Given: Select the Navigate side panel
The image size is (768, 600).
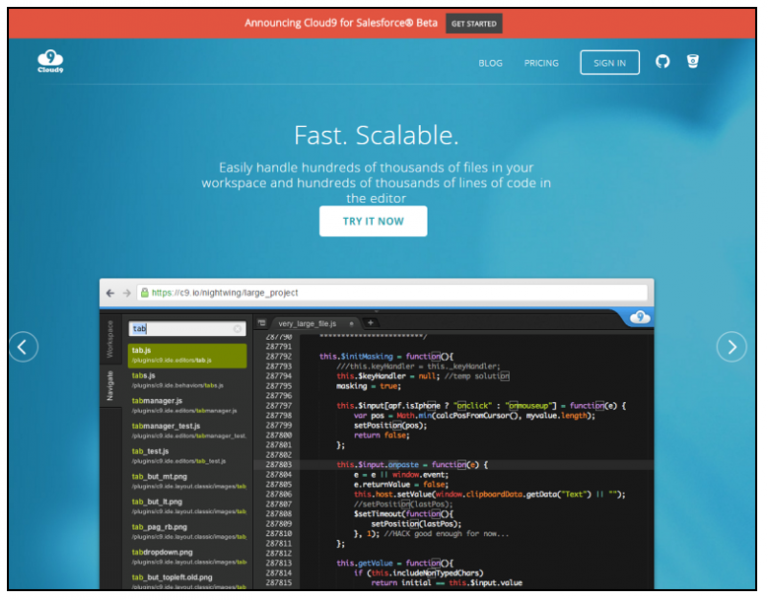Looking at the screenshot, I should pos(110,384).
